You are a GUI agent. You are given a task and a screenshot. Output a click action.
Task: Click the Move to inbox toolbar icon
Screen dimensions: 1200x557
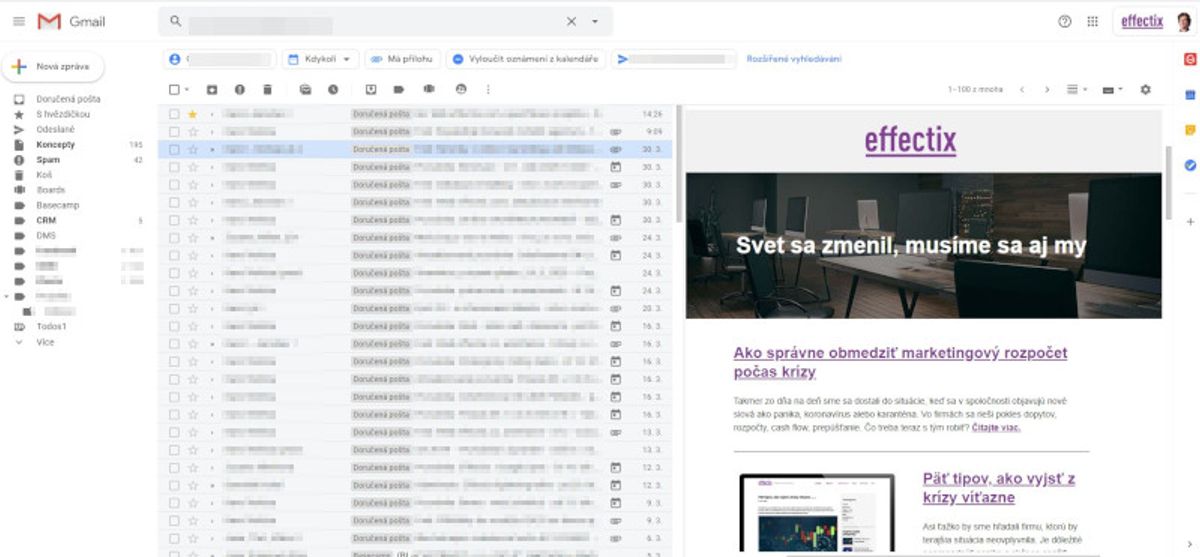371,89
